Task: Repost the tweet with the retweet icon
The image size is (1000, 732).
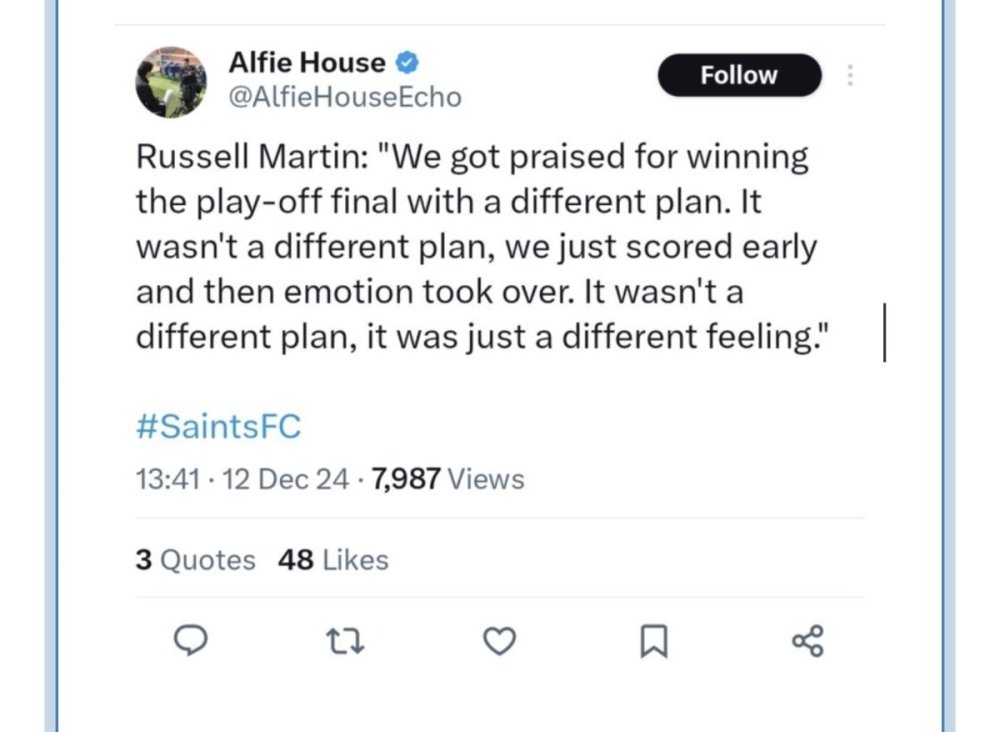Action: click(344, 642)
